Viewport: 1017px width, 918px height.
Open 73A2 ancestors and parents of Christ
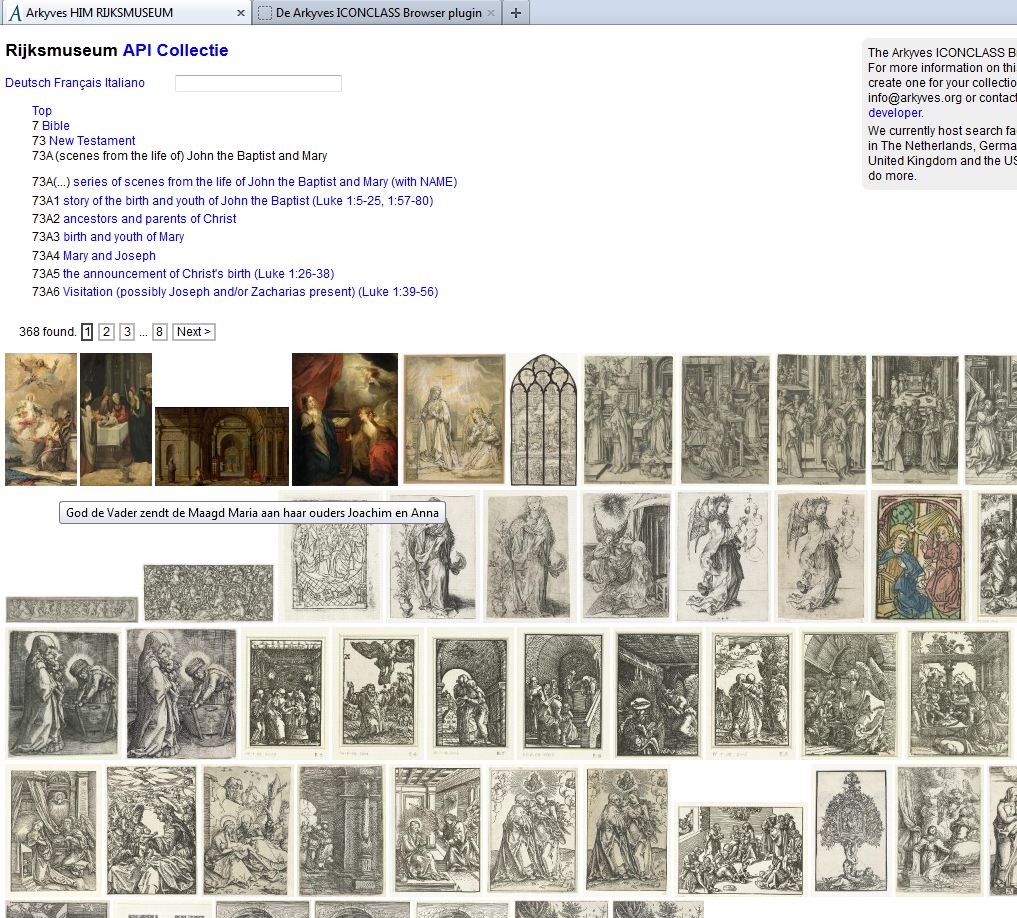pos(149,219)
